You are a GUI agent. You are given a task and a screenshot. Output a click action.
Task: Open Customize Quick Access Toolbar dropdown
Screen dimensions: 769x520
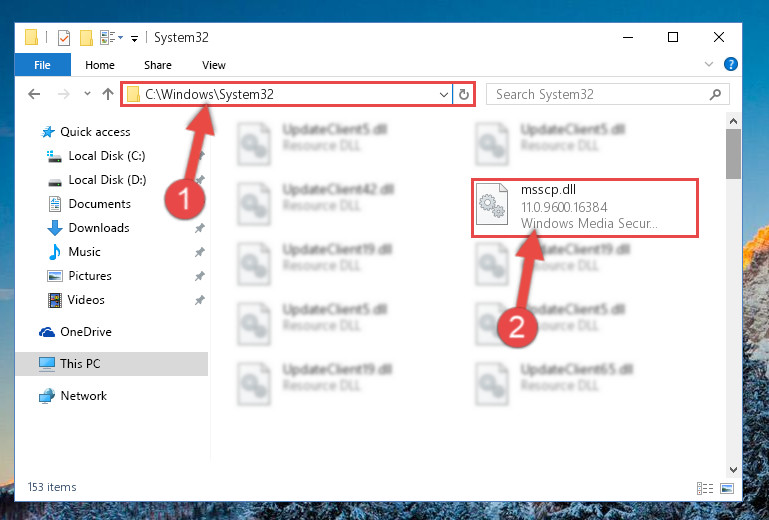[134, 39]
